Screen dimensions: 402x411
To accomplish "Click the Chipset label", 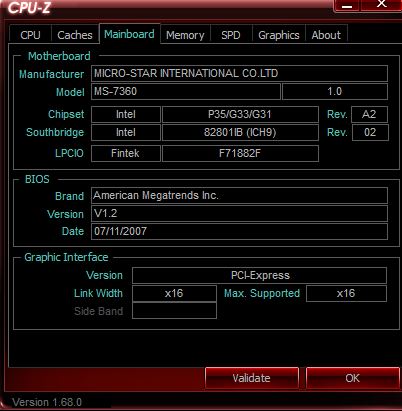I will point(66,114).
